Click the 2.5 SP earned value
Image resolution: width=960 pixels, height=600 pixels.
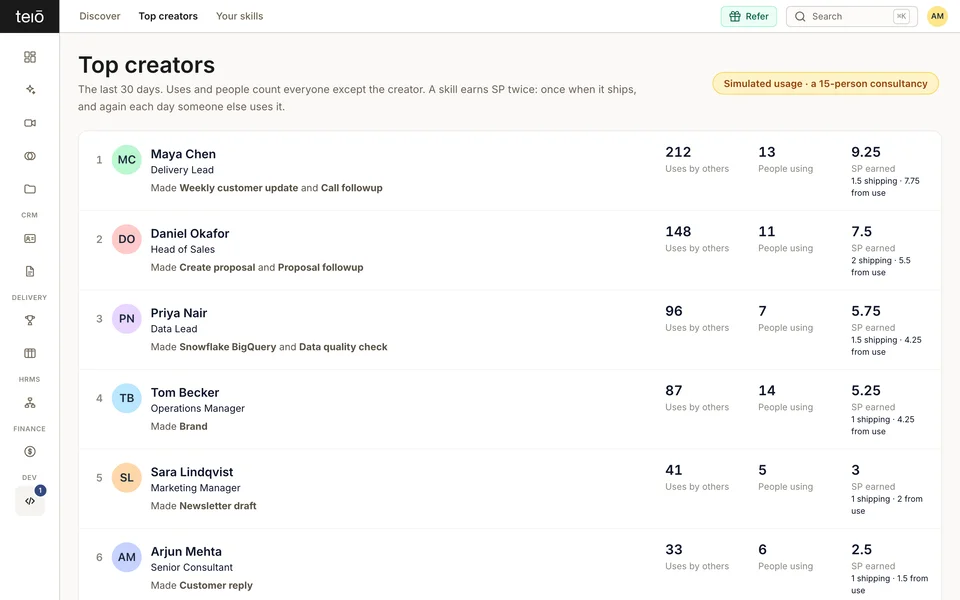click(x=861, y=550)
